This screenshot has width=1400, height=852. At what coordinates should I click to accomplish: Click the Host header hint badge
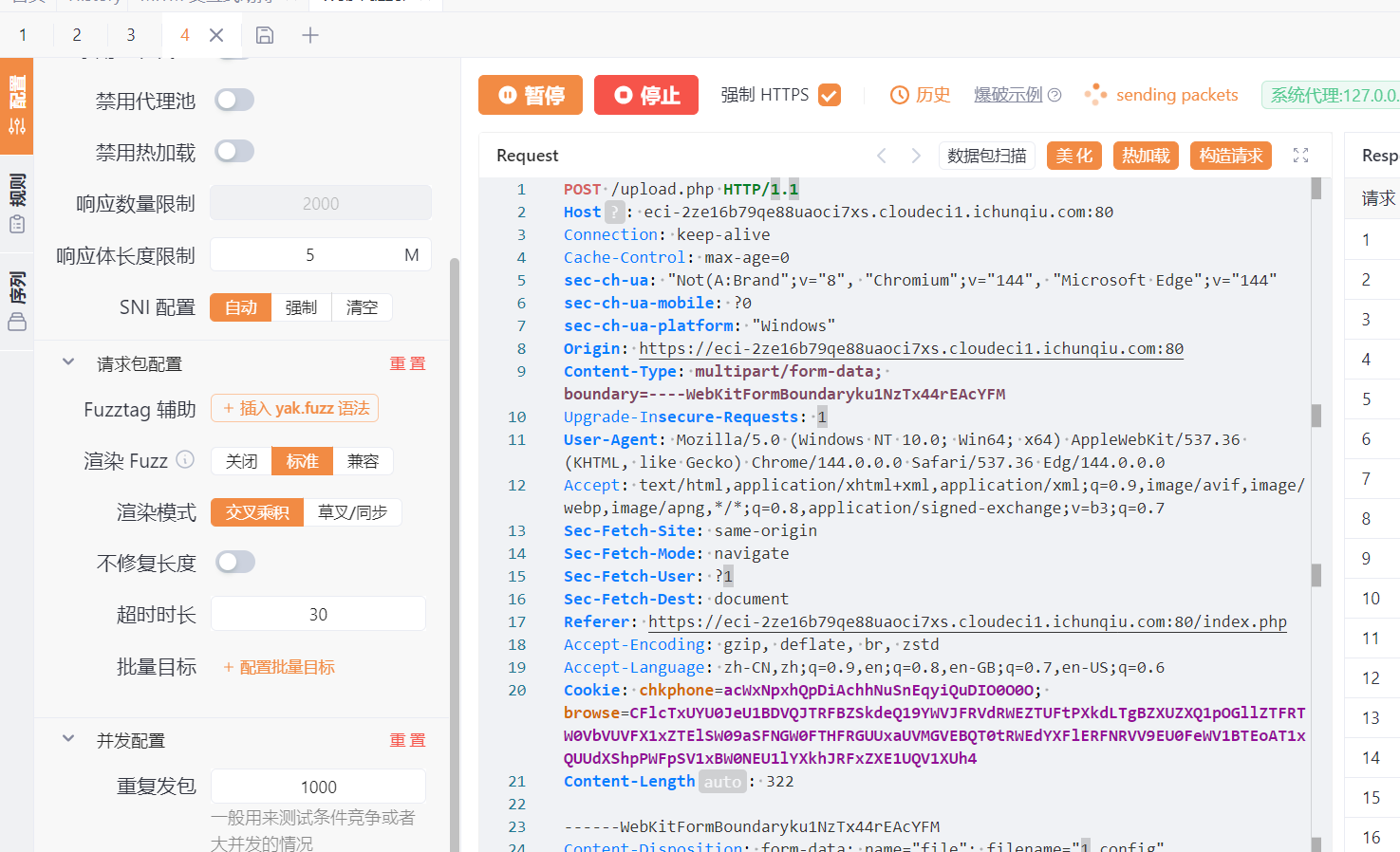tap(615, 212)
